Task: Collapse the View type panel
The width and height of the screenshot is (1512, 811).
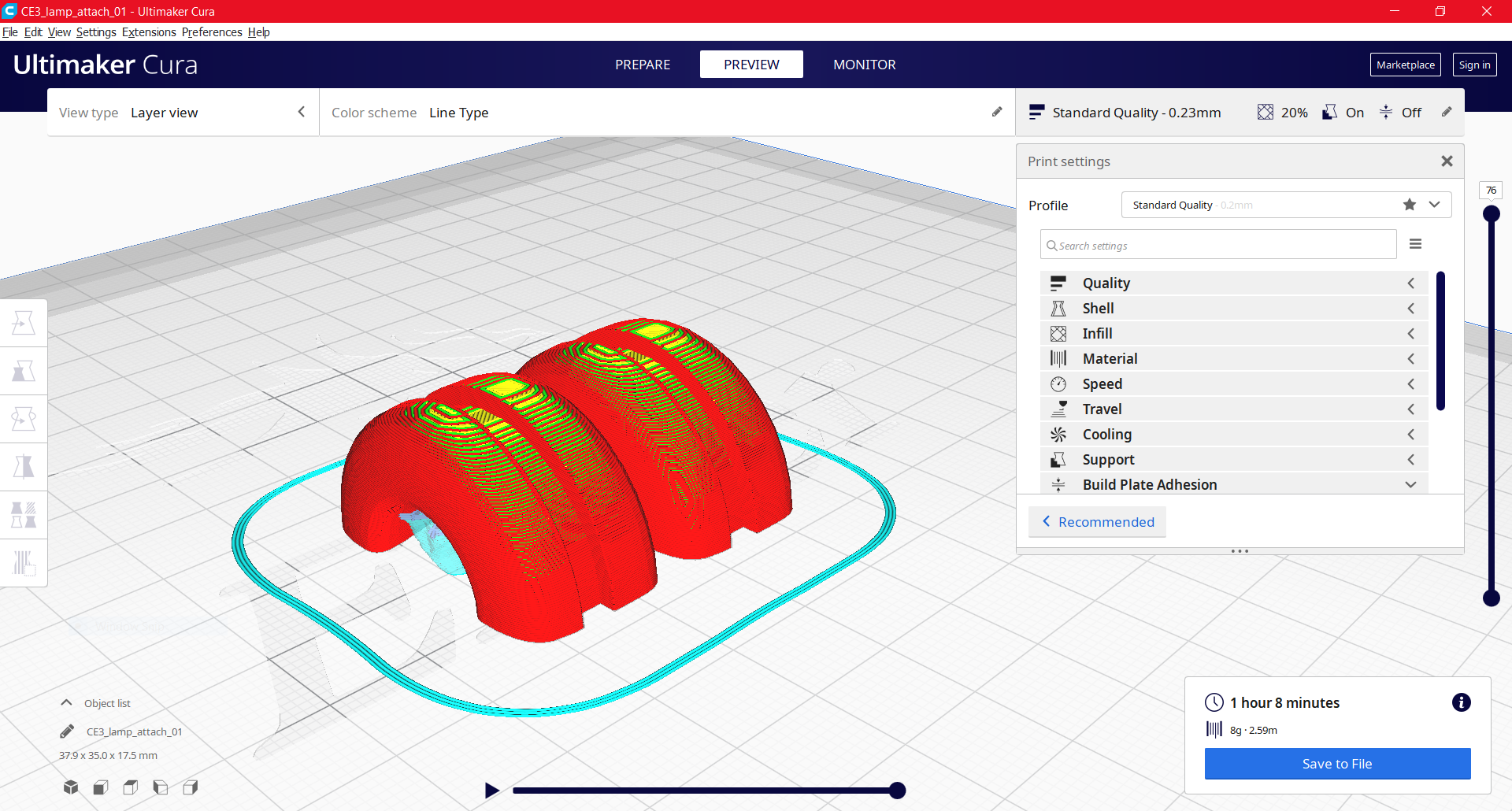Action: tap(302, 112)
